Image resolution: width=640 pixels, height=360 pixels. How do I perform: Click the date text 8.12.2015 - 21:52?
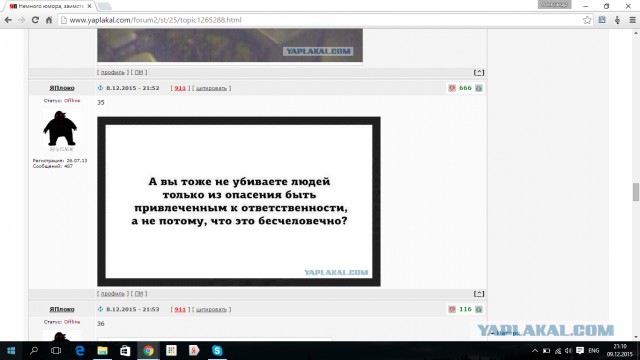[x=133, y=88]
